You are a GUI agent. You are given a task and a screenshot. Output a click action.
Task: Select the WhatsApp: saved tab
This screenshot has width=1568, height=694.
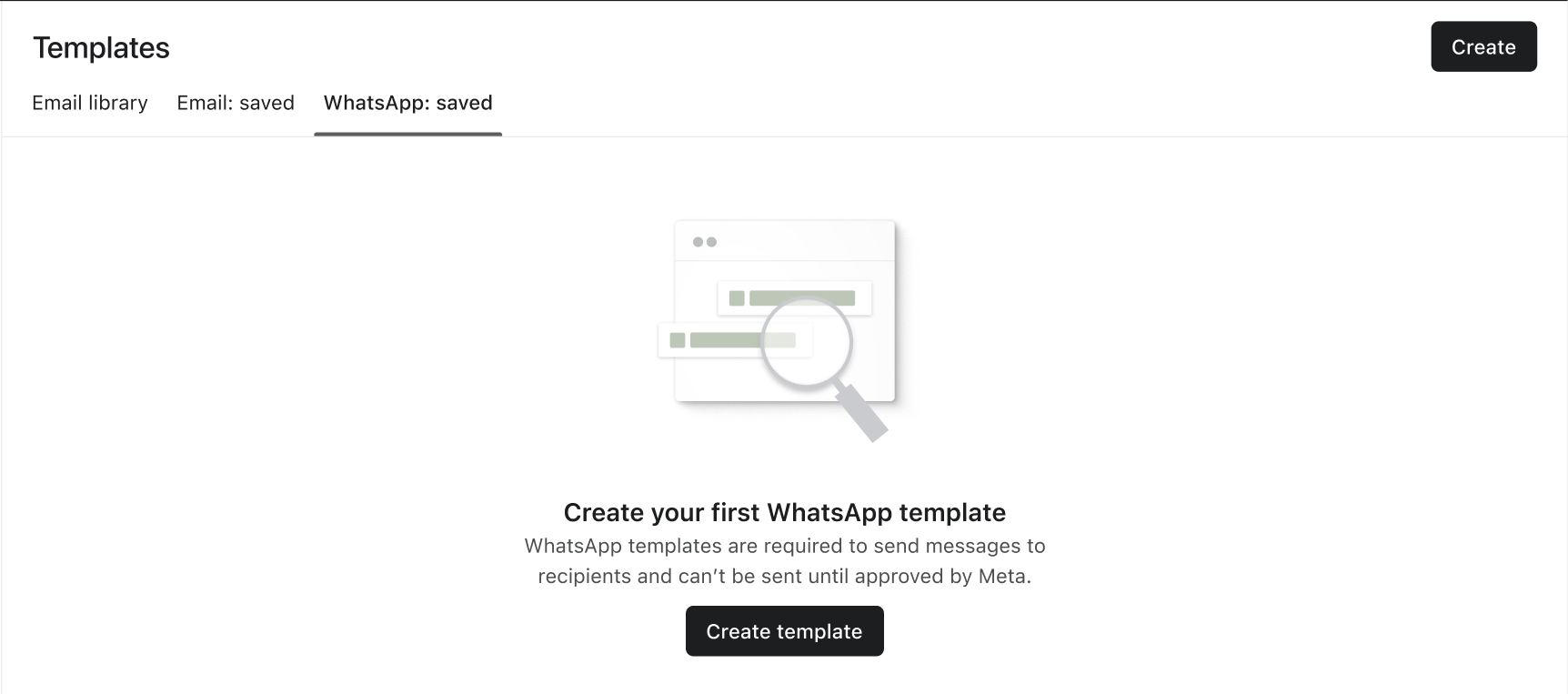pos(407,103)
